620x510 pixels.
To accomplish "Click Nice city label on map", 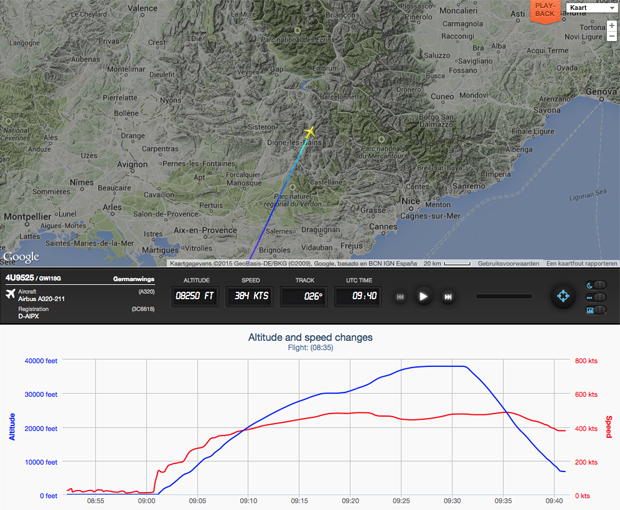I will click(410, 201).
